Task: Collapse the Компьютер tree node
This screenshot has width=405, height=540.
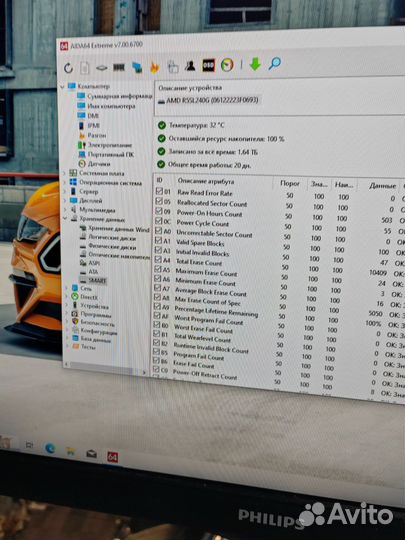Action: (x=62, y=87)
